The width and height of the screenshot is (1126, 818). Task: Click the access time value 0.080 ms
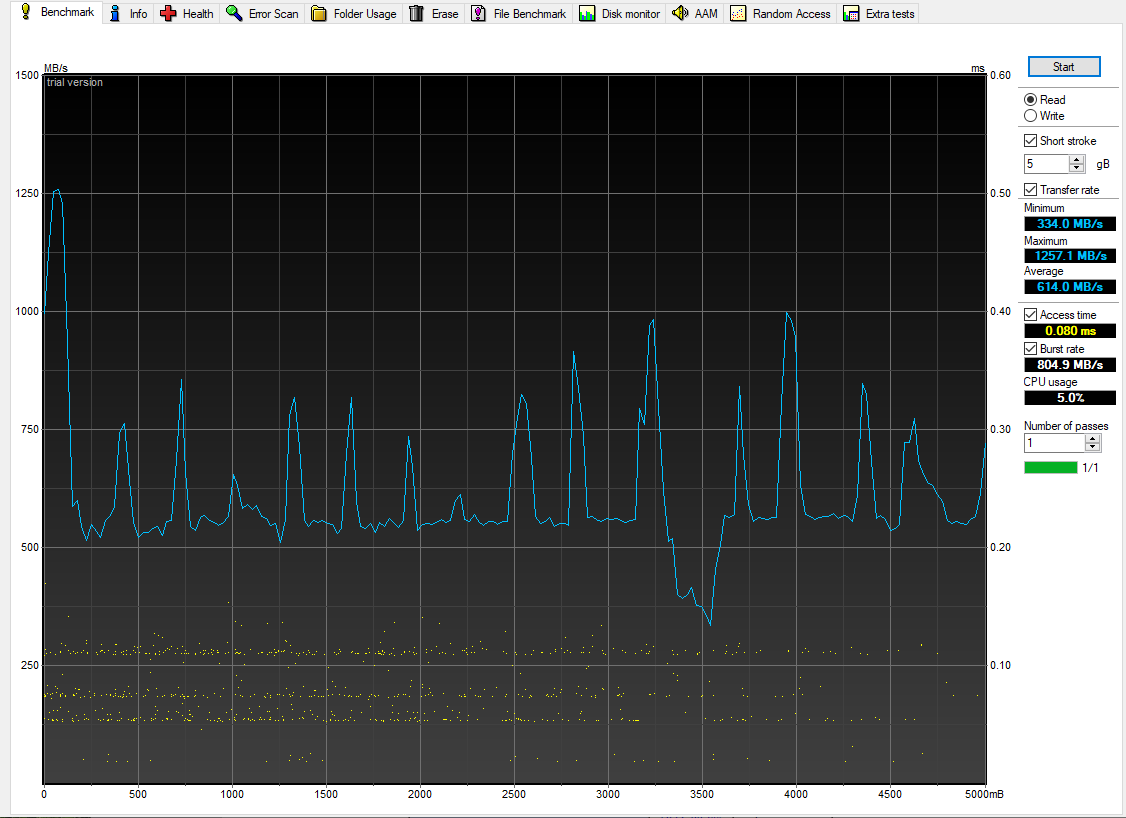click(1070, 330)
